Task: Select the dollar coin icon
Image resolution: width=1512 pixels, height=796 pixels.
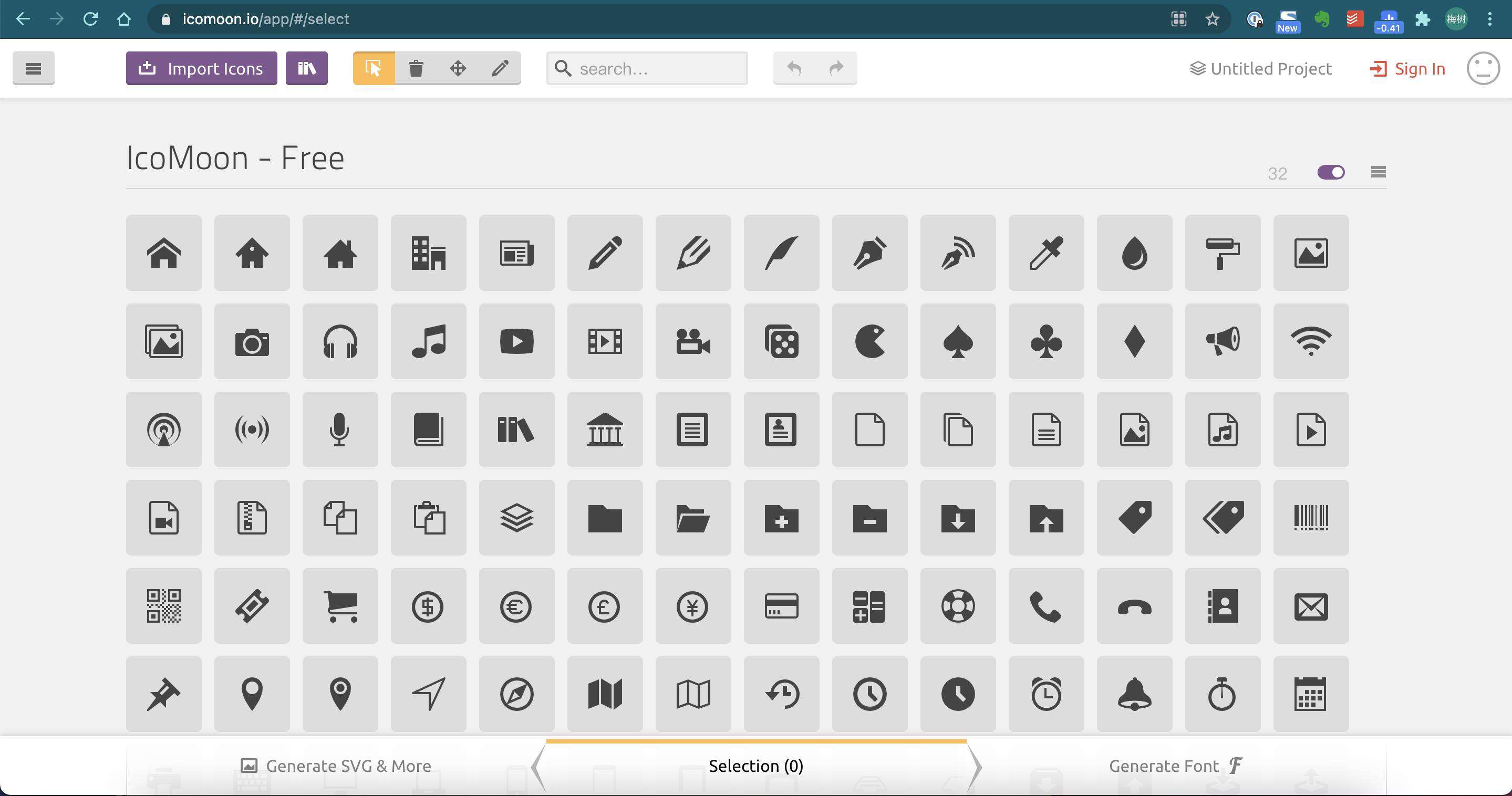Action: (429, 606)
